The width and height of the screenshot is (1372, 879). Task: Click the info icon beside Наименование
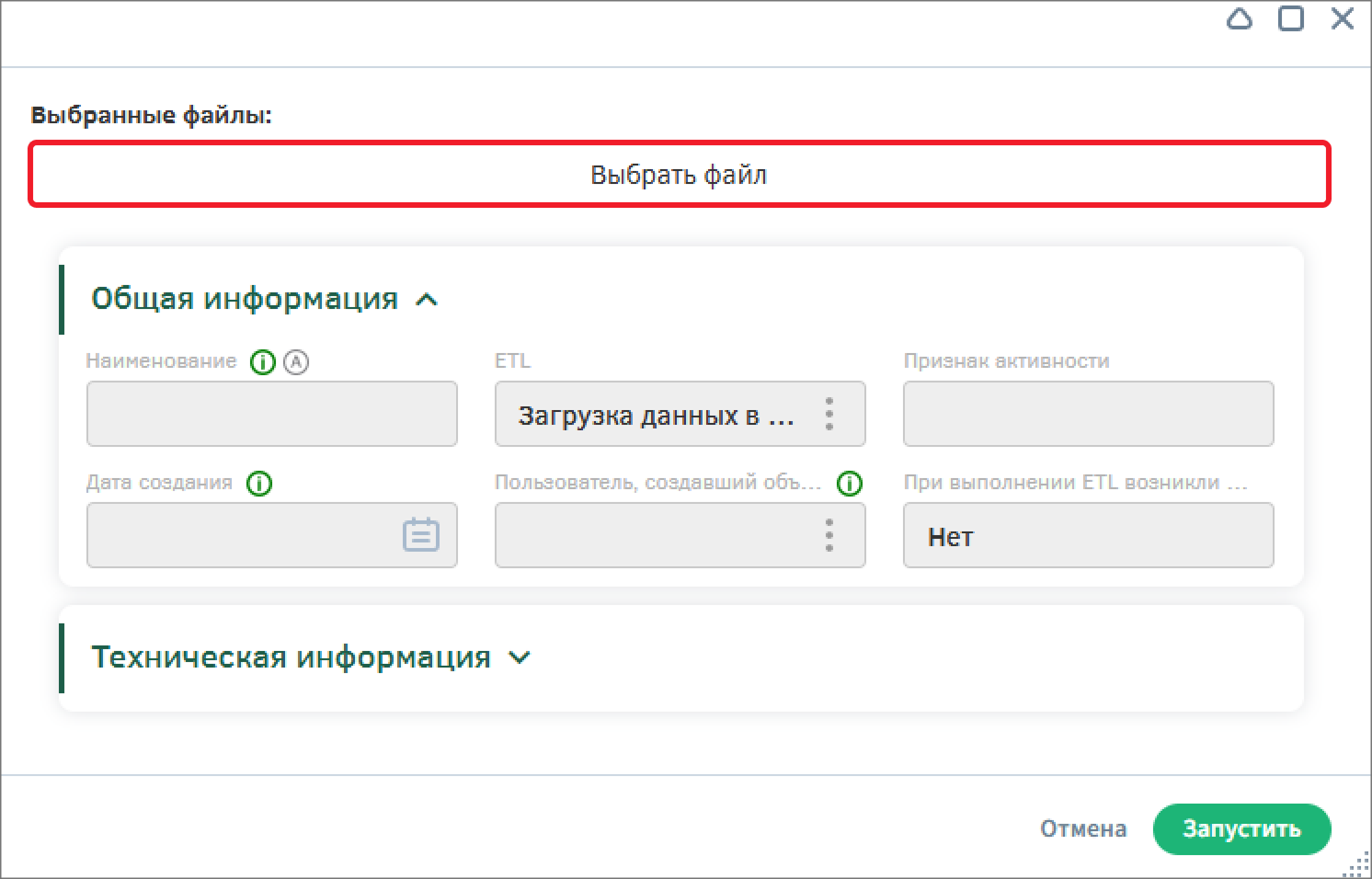coord(263,362)
